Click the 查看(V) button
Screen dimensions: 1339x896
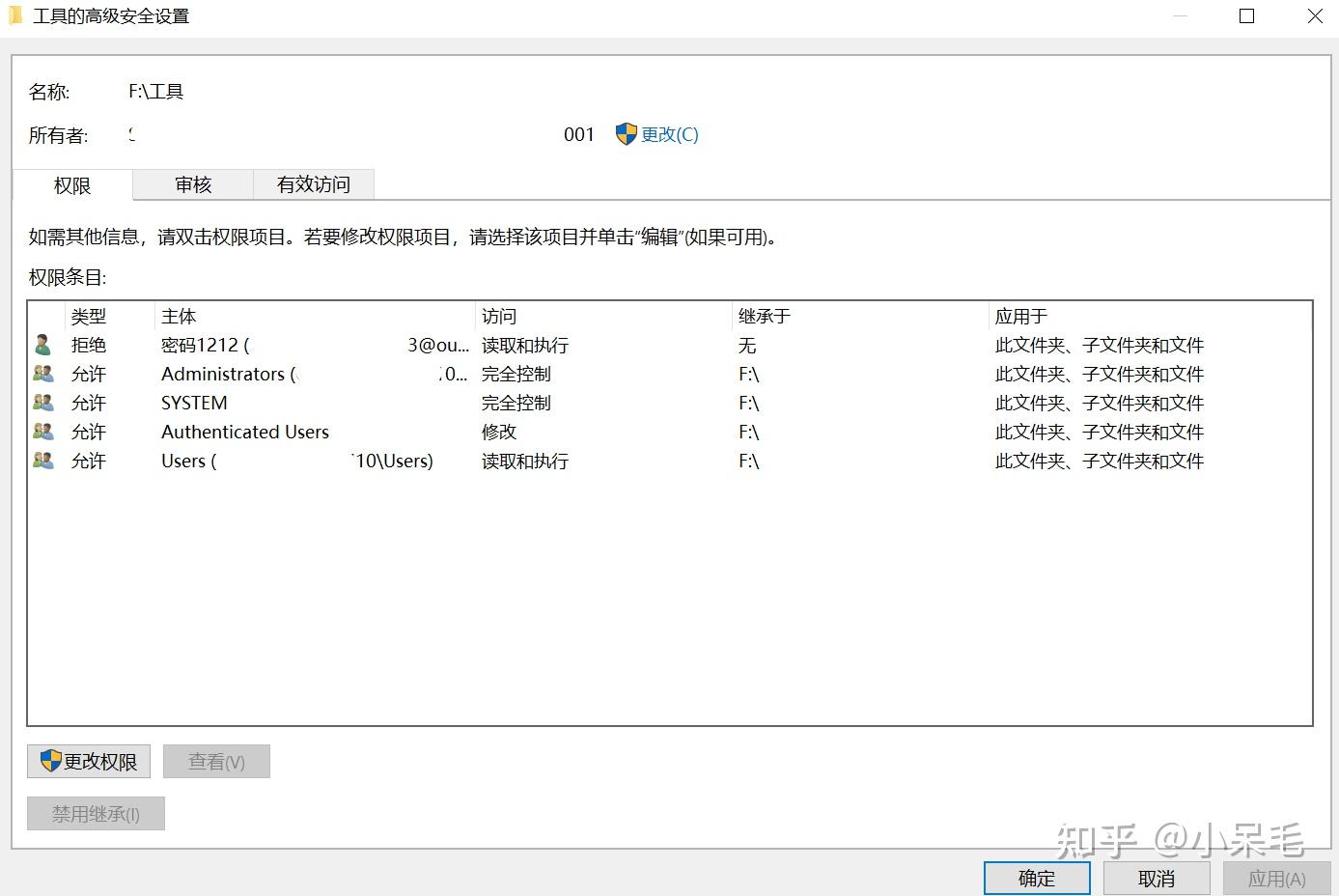(216, 761)
